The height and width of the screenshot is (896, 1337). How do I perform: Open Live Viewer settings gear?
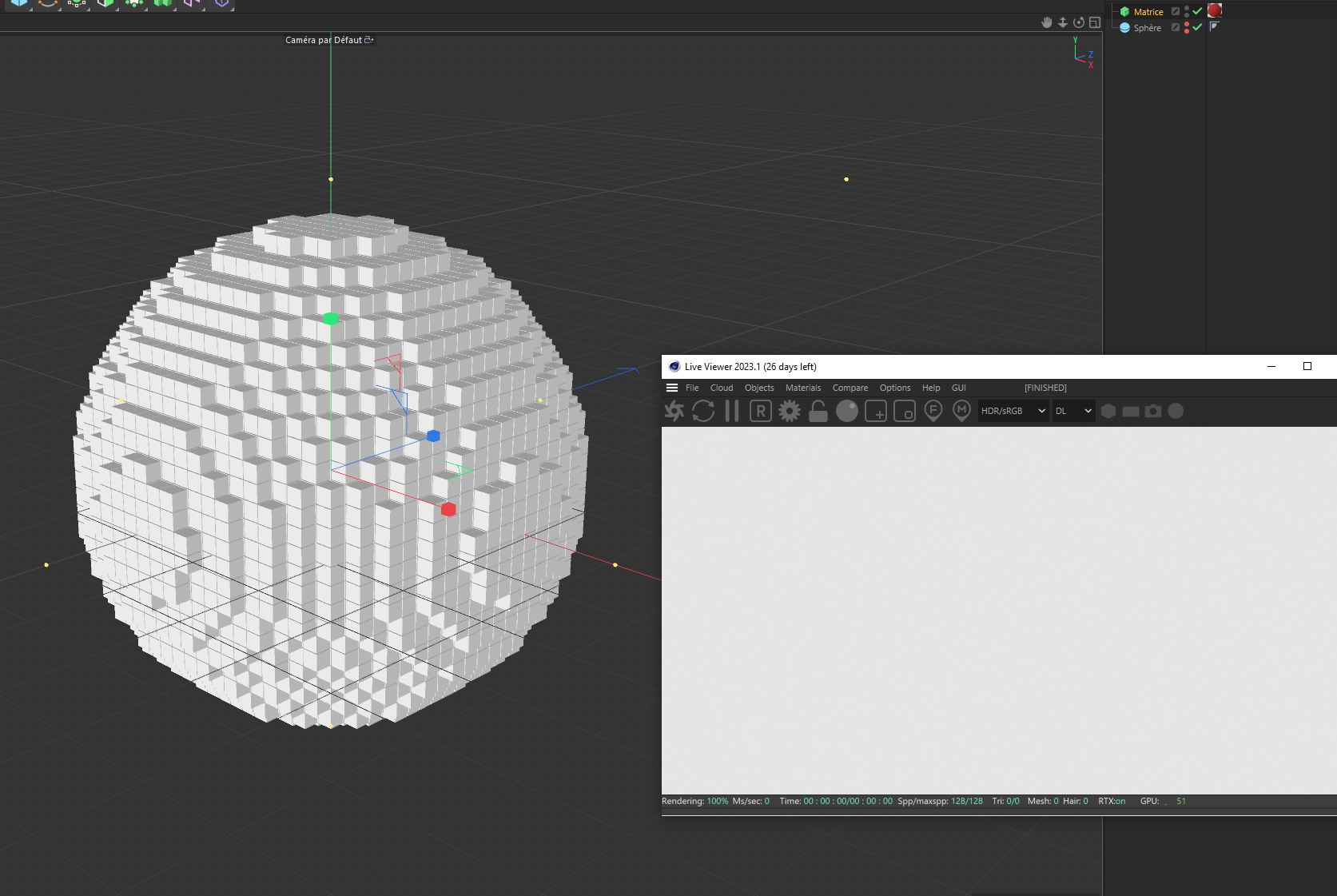790,411
